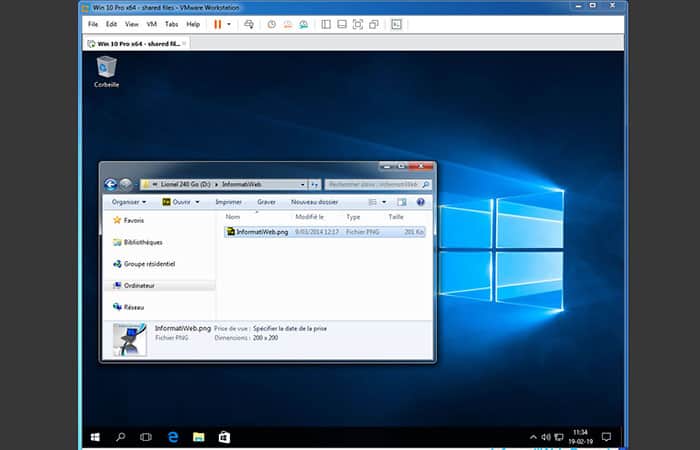Revert to snapshot toolbar icon
This screenshot has height=450, width=700.
click(x=288, y=25)
